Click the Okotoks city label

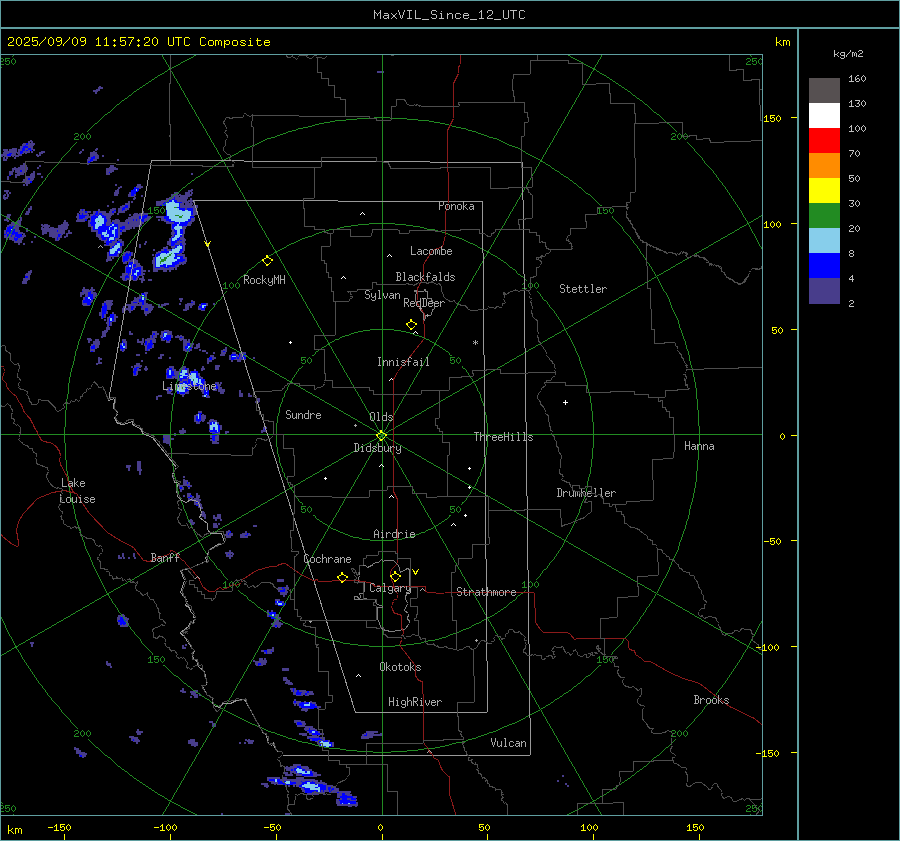[400, 667]
